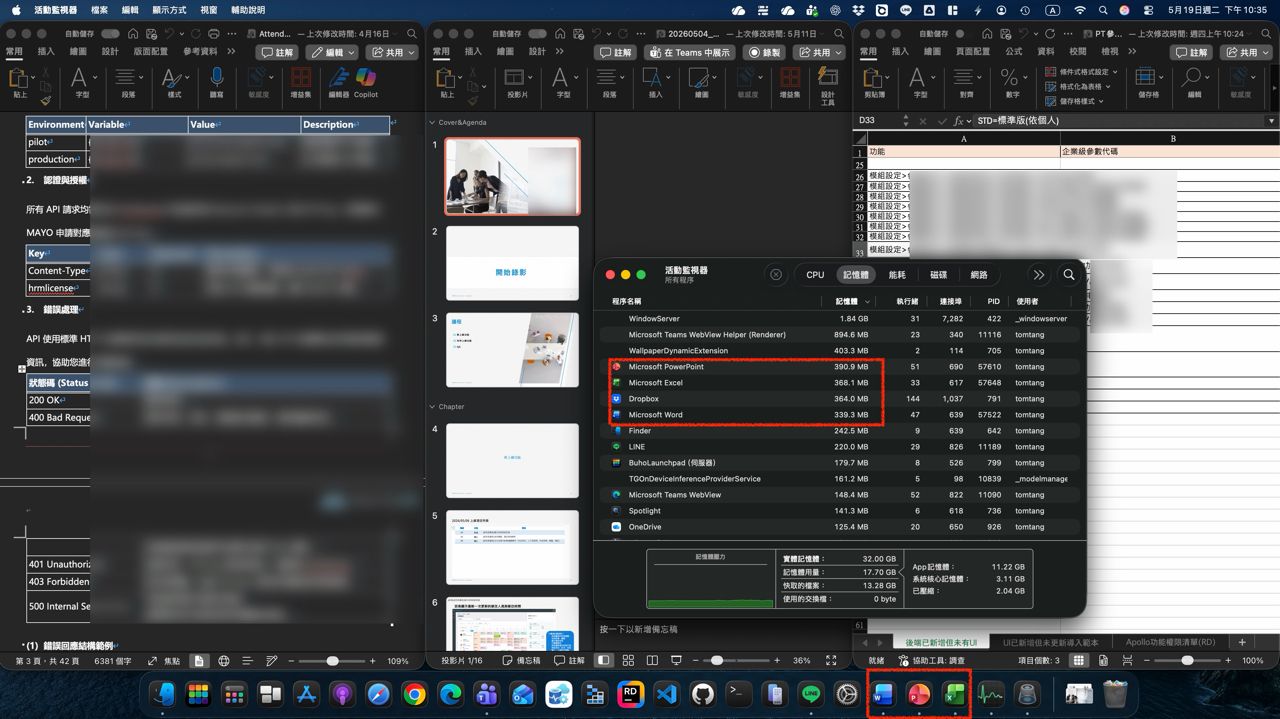Start Word's 聽寫 dictation microphone
This screenshot has height=719, width=1280.
[x=217, y=82]
